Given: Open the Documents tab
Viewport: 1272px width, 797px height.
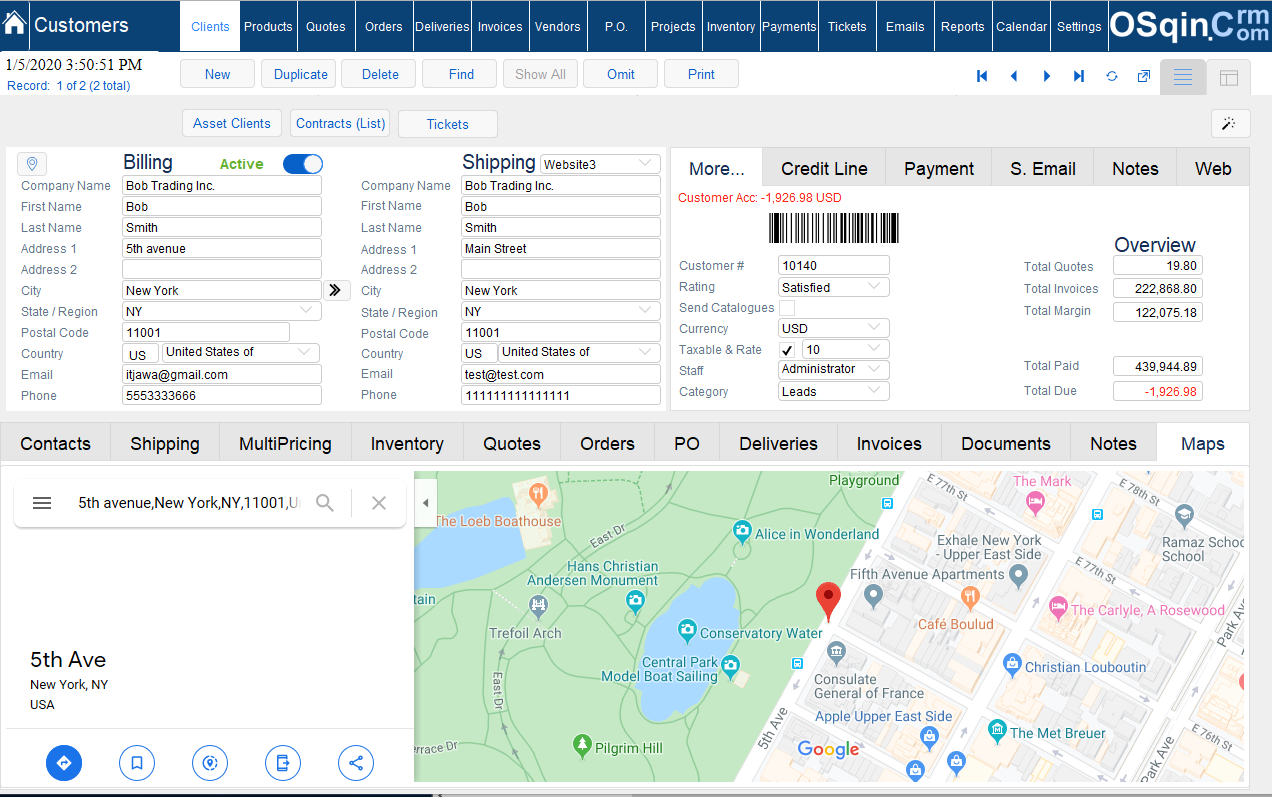Looking at the screenshot, I should click(1005, 443).
